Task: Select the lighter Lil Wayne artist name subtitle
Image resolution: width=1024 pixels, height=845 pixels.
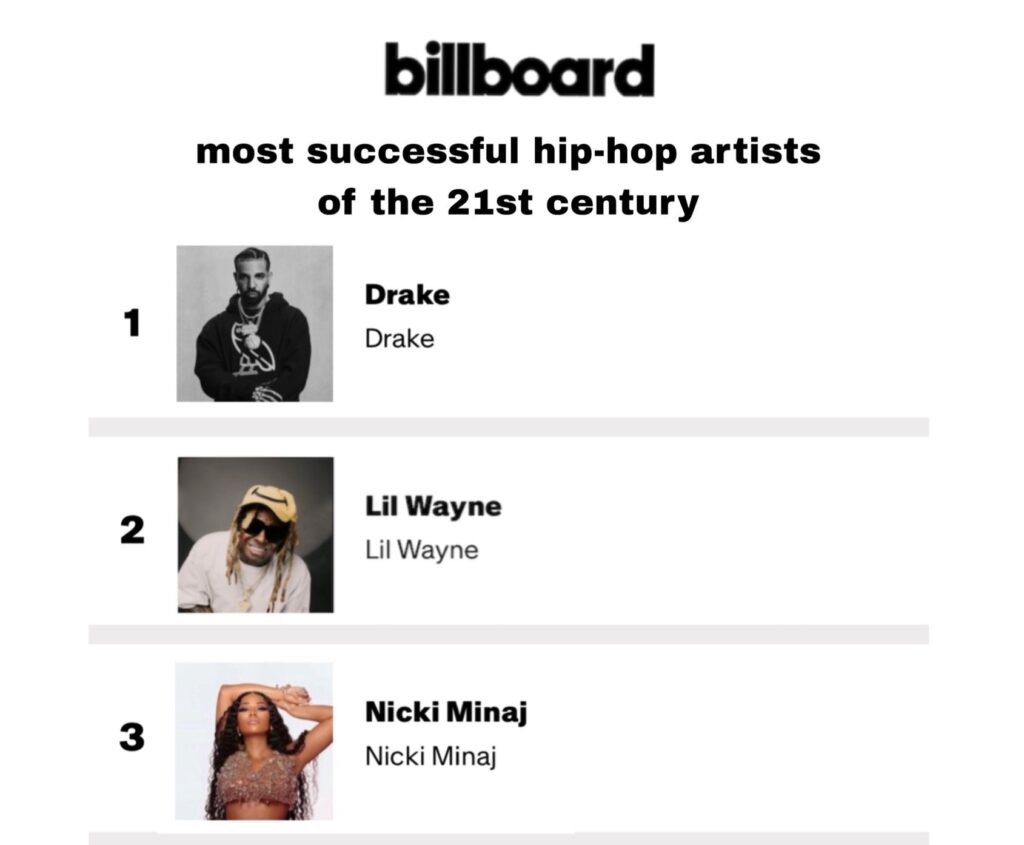Action: click(x=421, y=550)
